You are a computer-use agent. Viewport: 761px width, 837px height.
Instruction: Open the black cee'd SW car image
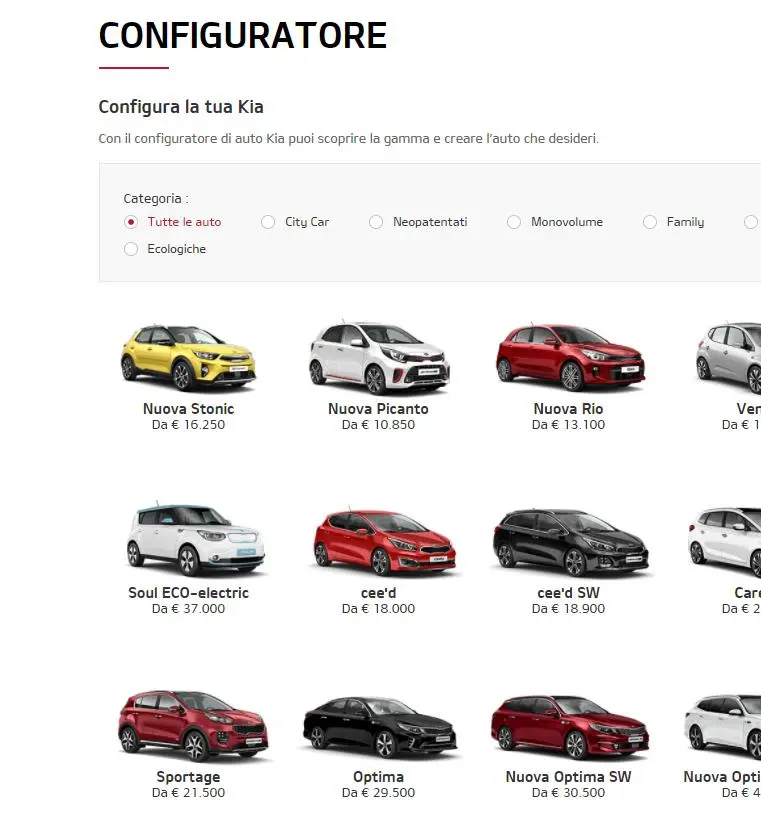(x=571, y=542)
